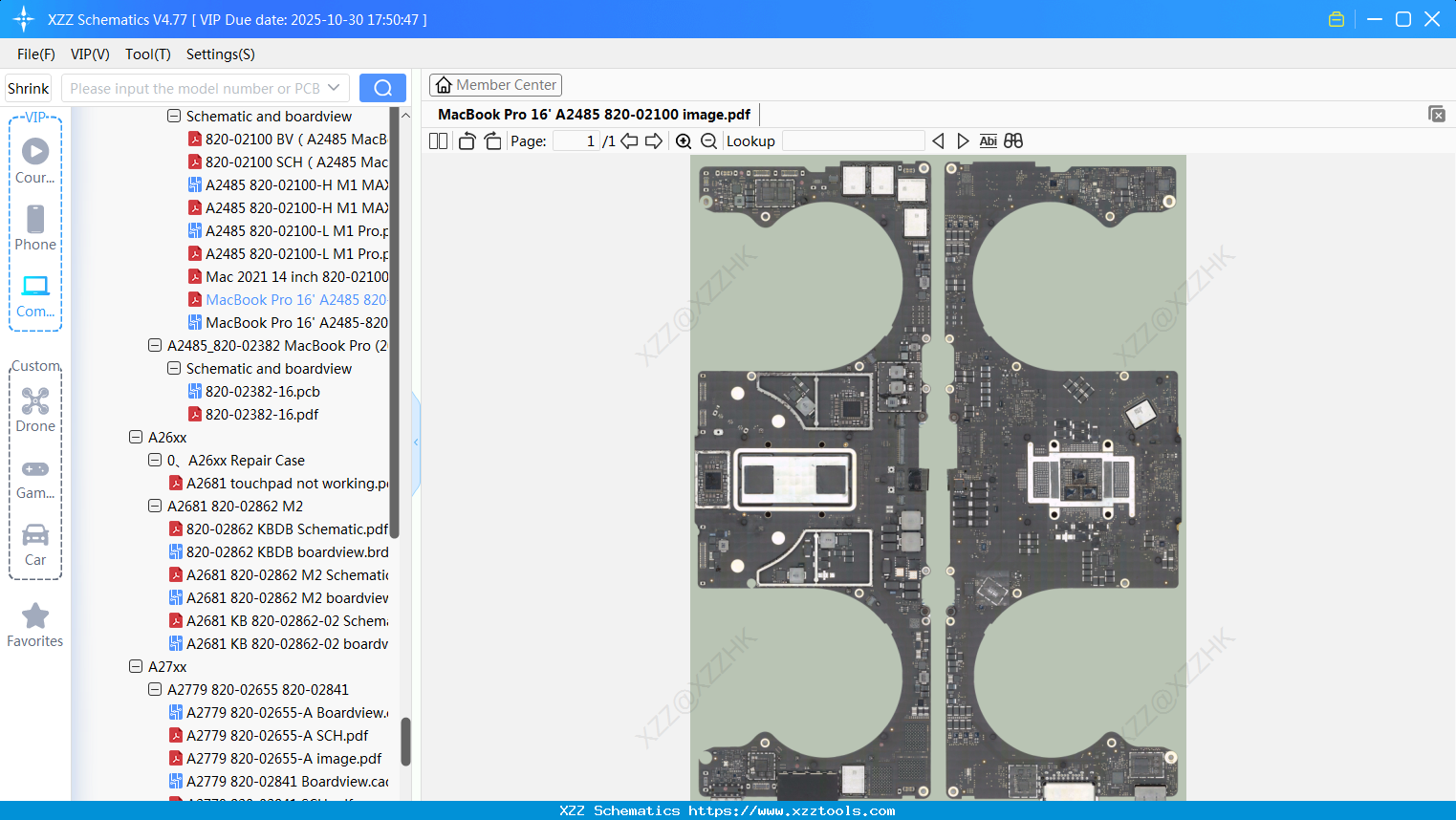Click the zoom out magnifier icon
The height and width of the screenshot is (820, 1456).
tap(708, 141)
